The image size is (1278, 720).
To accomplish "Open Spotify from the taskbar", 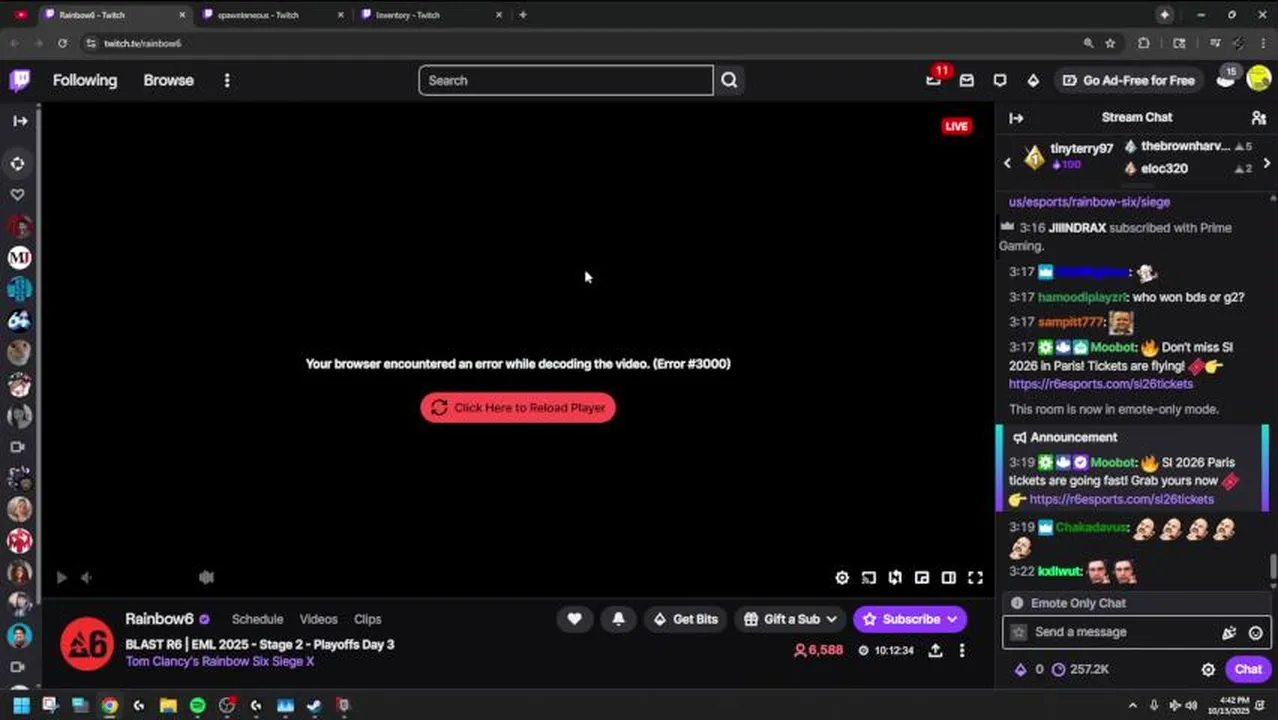I will pos(197,705).
